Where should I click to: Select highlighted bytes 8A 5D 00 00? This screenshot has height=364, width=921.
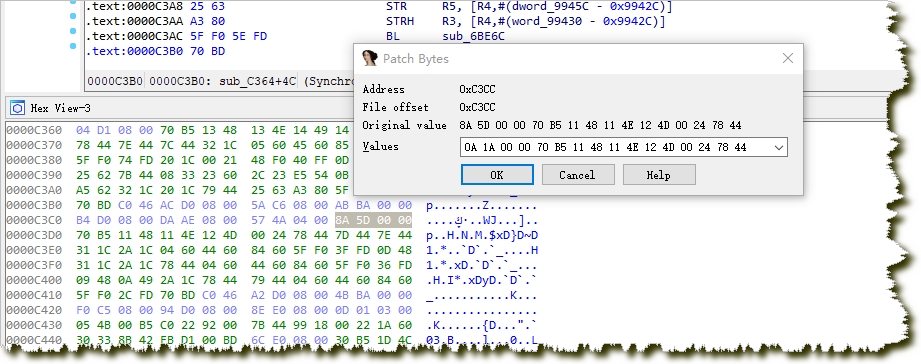374,220
